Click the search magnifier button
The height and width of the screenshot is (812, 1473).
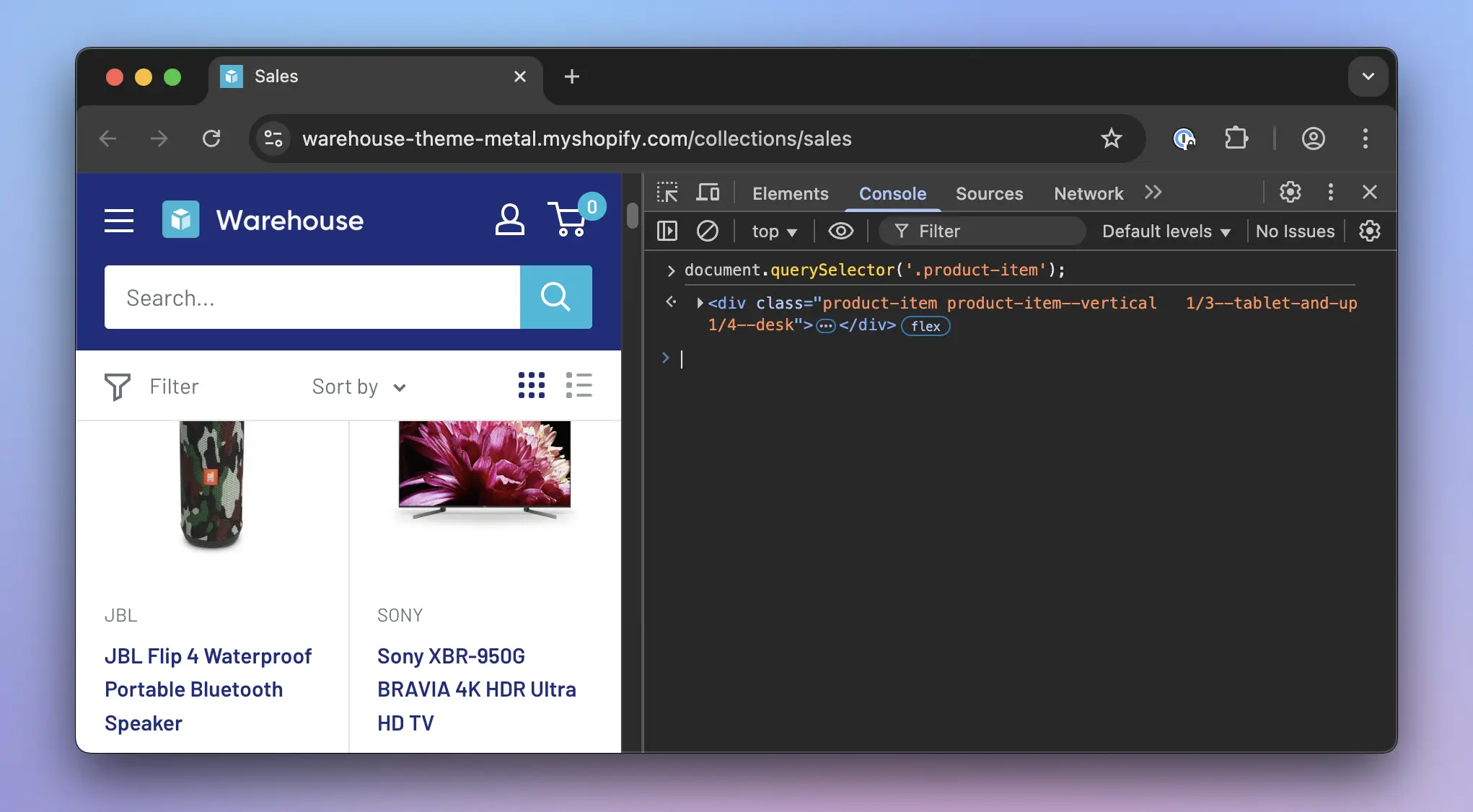[x=555, y=297]
